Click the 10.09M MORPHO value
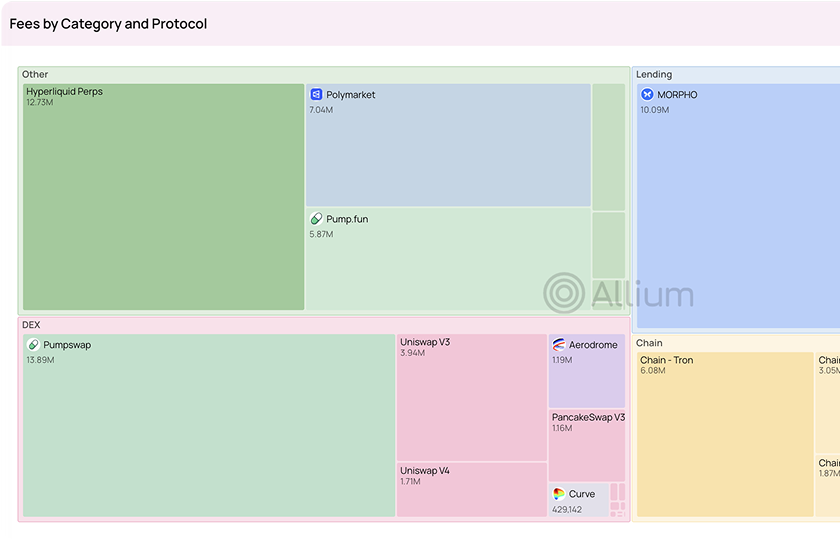The height and width of the screenshot is (540, 840). [654, 110]
